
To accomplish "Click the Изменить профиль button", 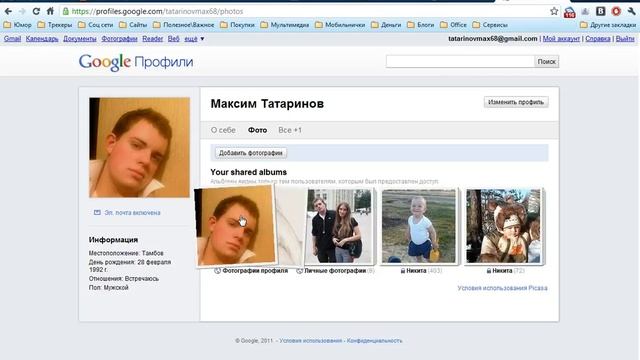I will tap(516, 102).
